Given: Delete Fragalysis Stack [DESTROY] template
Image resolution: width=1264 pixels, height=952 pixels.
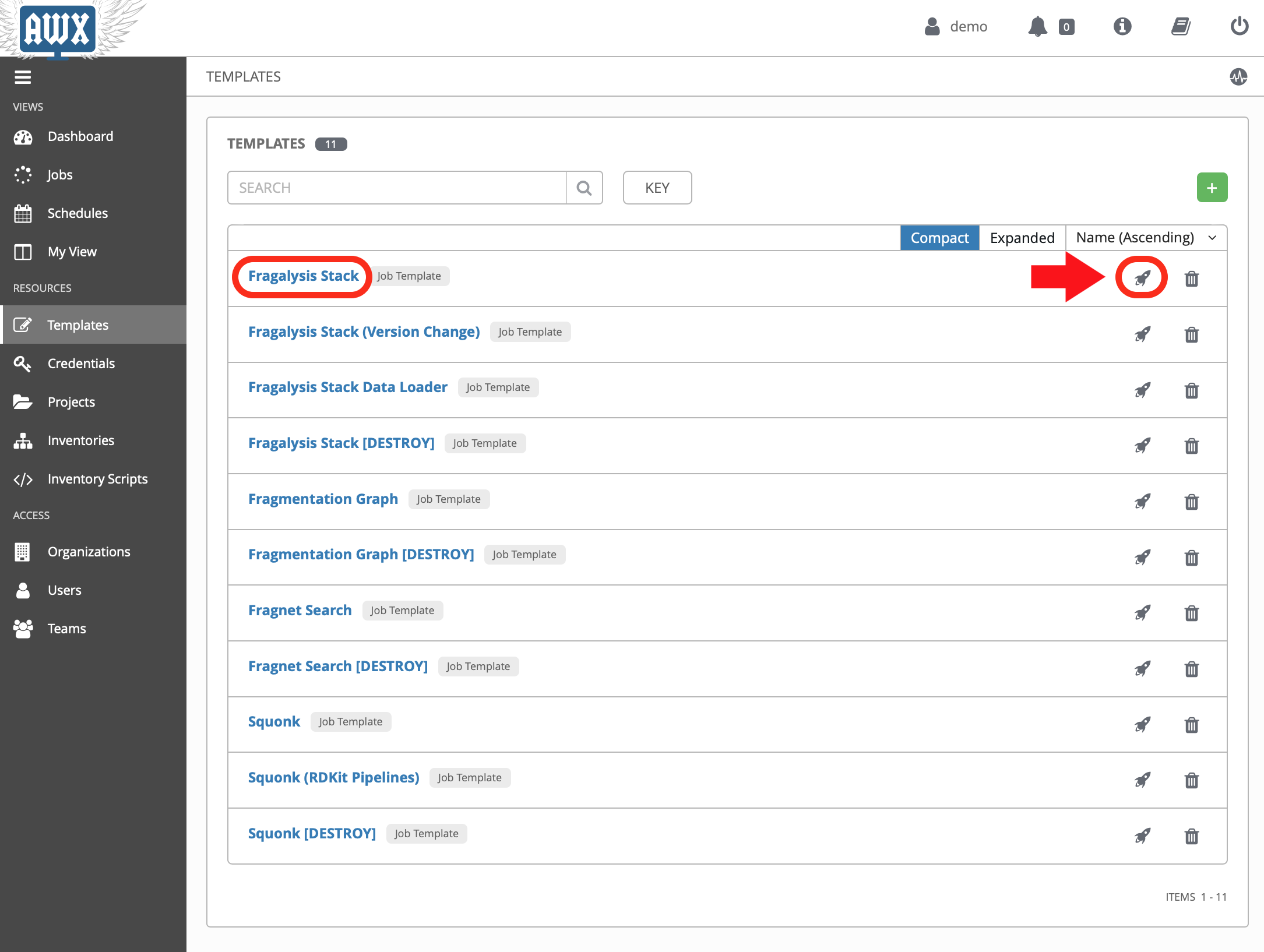Looking at the screenshot, I should (x=1192, y=446).
